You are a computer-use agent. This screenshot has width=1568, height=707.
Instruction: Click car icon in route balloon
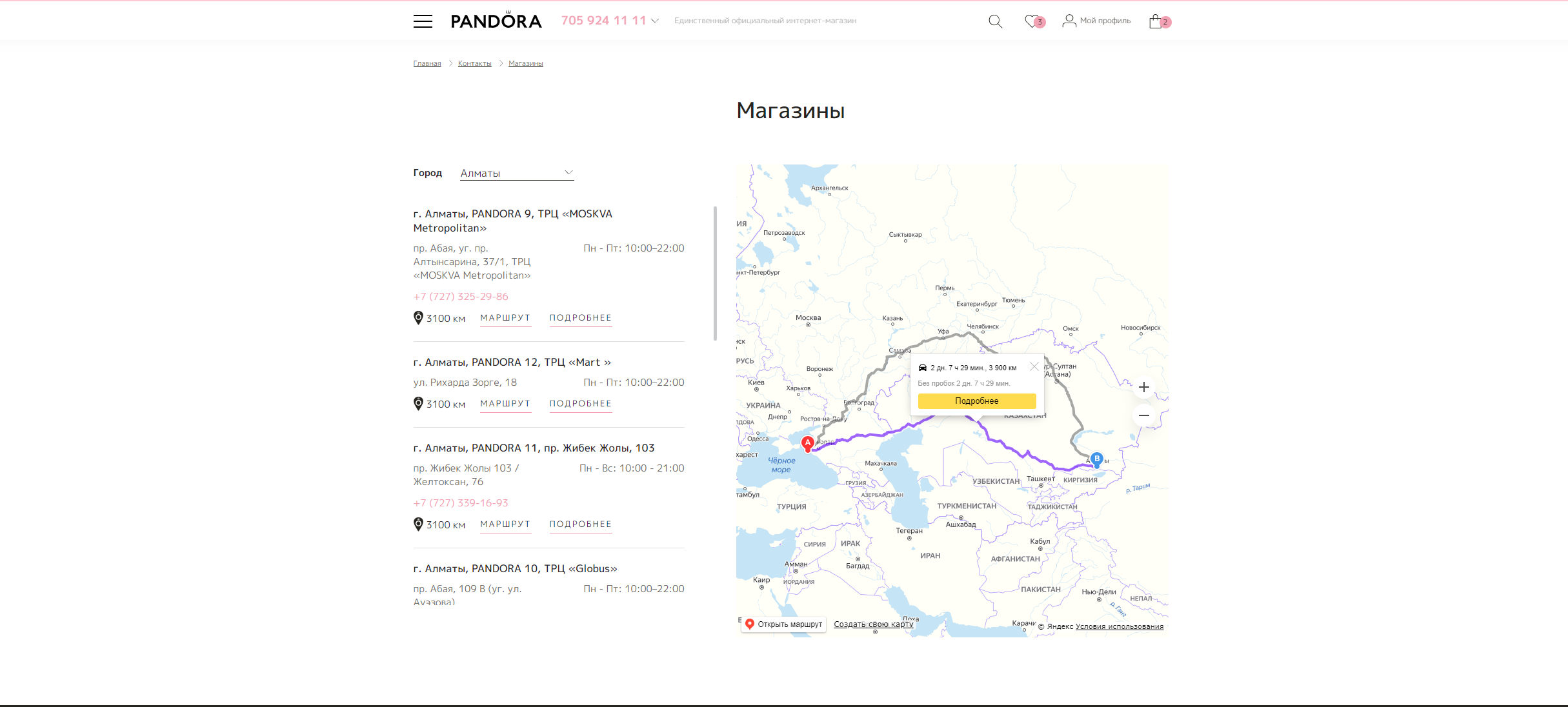coord(923,368)
